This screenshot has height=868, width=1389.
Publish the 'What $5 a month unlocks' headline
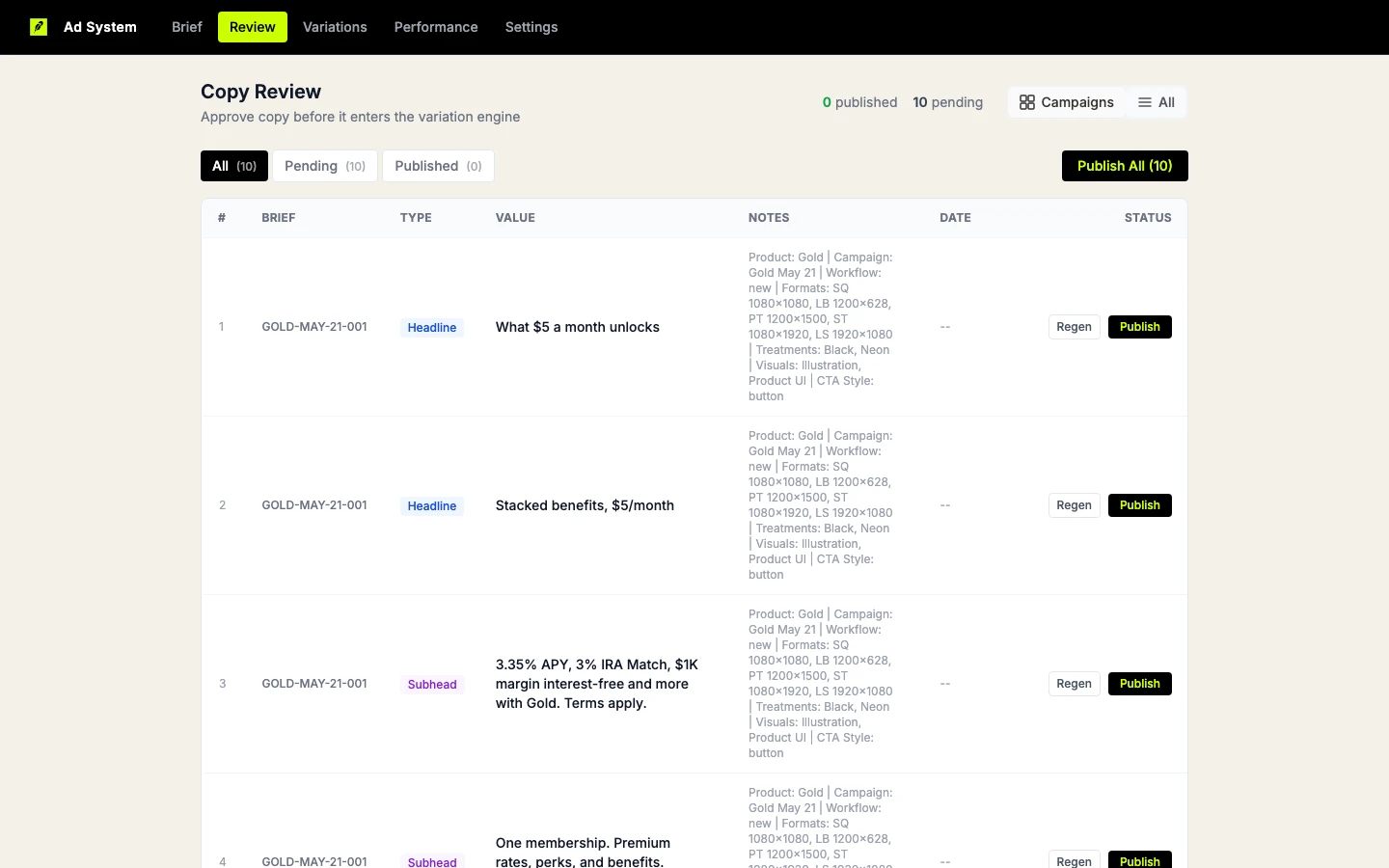1140,327
